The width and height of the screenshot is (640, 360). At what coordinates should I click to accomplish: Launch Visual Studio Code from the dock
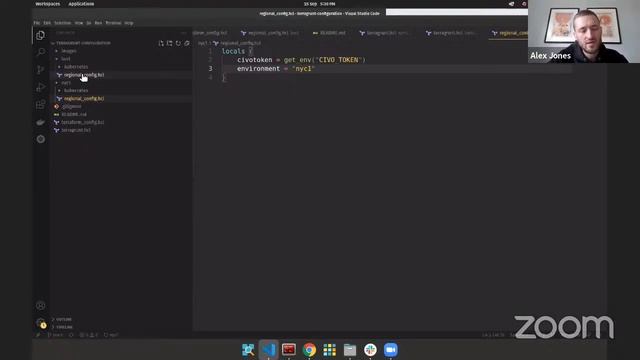pyautogui.click(x=269, y=350)
